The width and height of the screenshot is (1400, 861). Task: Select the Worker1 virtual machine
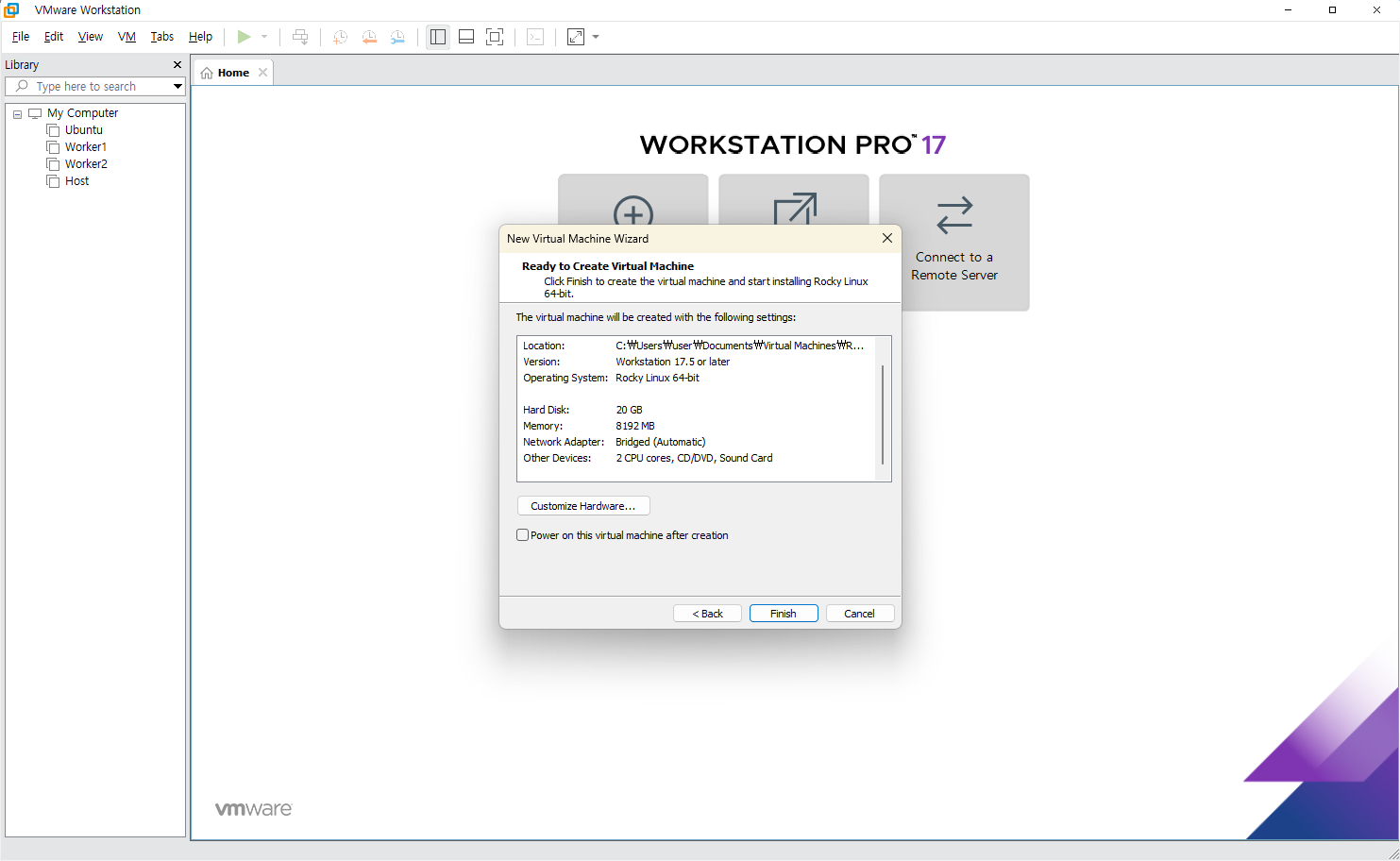pyautogui.click(x=86, y=147)
